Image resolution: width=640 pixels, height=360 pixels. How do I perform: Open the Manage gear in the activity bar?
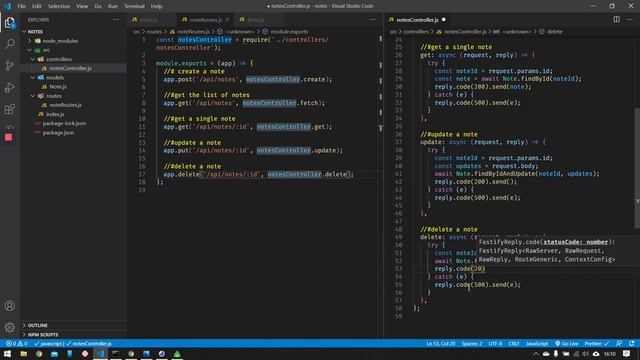point(9,327)
